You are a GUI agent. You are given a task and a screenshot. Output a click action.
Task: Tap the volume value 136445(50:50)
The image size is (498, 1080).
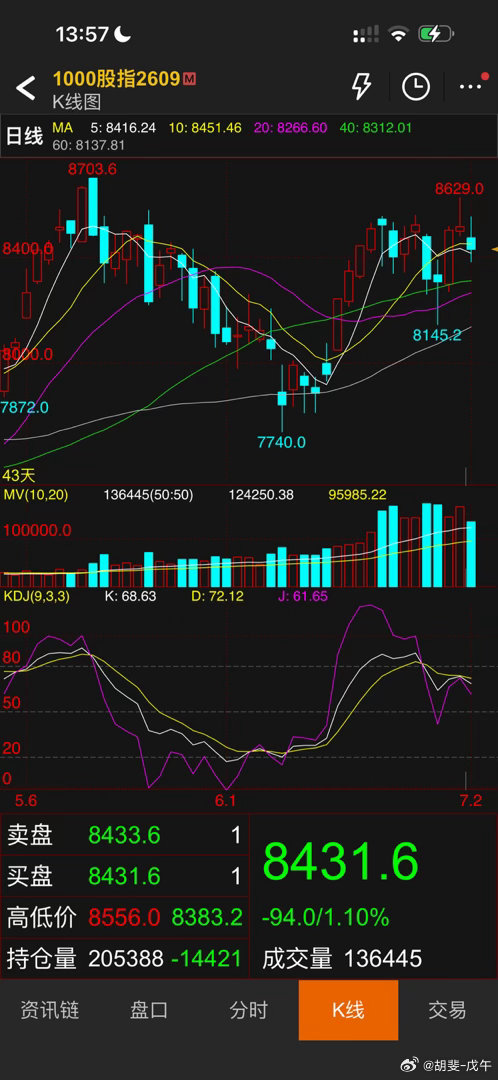(148, 495)
